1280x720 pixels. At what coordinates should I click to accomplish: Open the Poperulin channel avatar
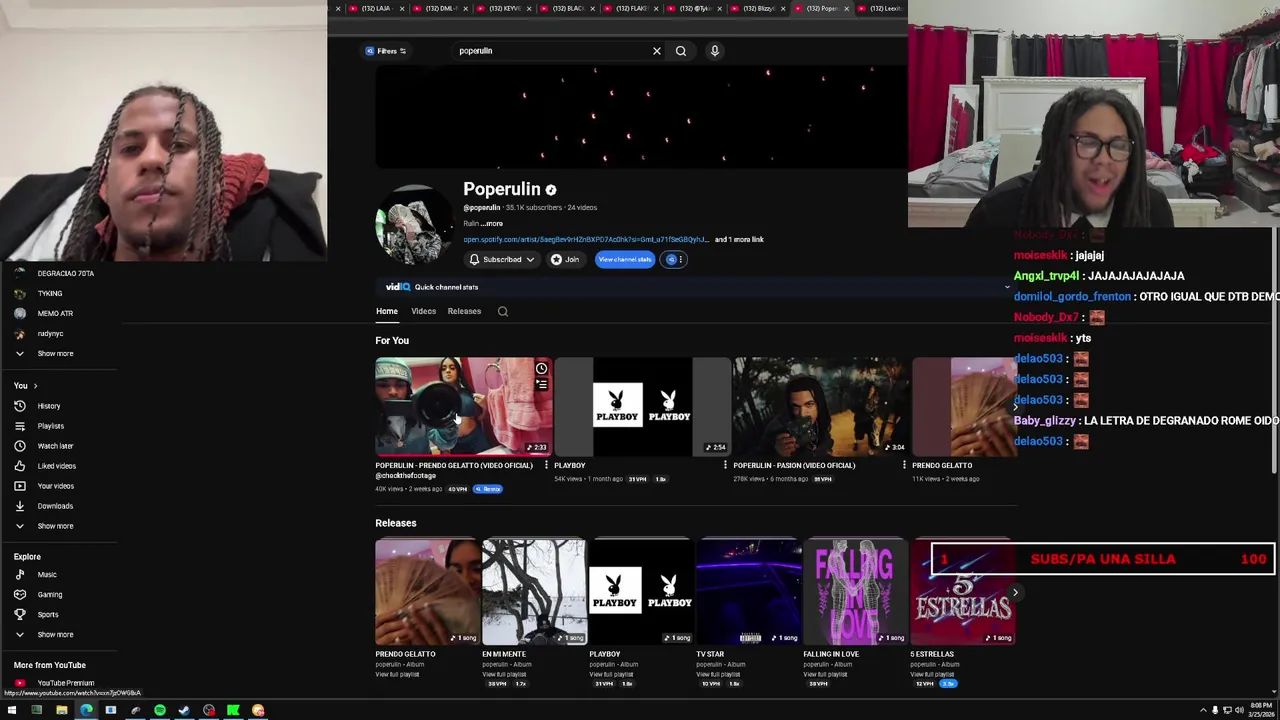[x=414, y=225]
